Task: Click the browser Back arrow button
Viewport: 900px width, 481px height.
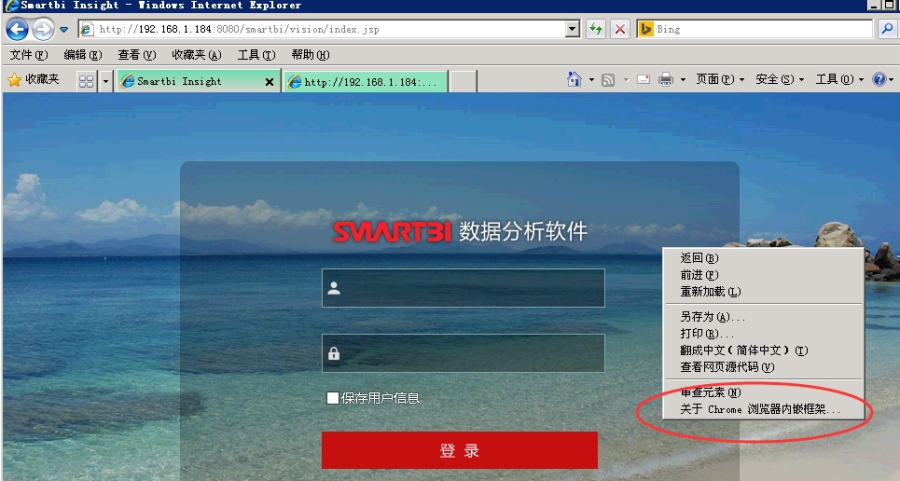Action: click(x=17, y=29)
